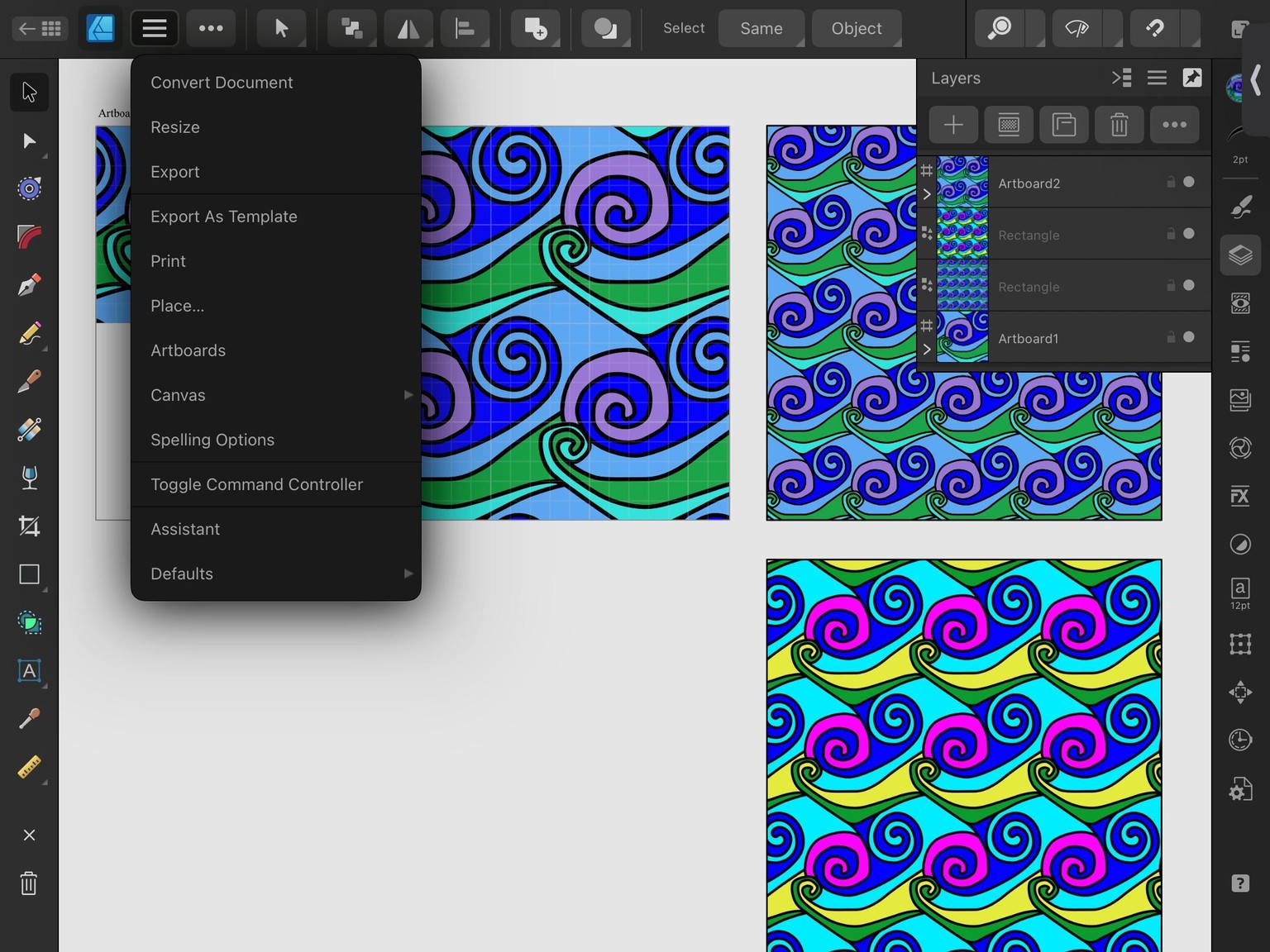Image resolution: width=1270 pixels, height=952 pixels.
Task: Choose Place... from the menu
Action: [276, 306]
